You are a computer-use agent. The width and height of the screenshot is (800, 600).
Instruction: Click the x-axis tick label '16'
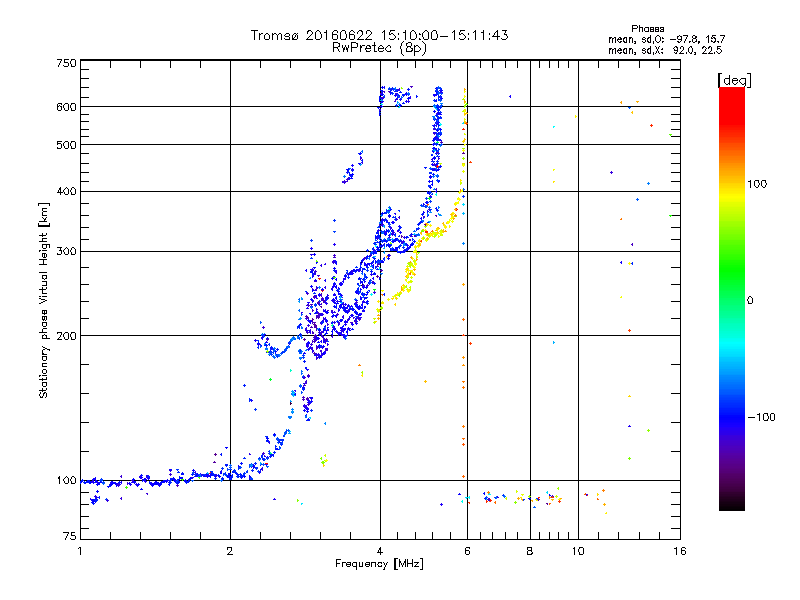tap(680, 551)
